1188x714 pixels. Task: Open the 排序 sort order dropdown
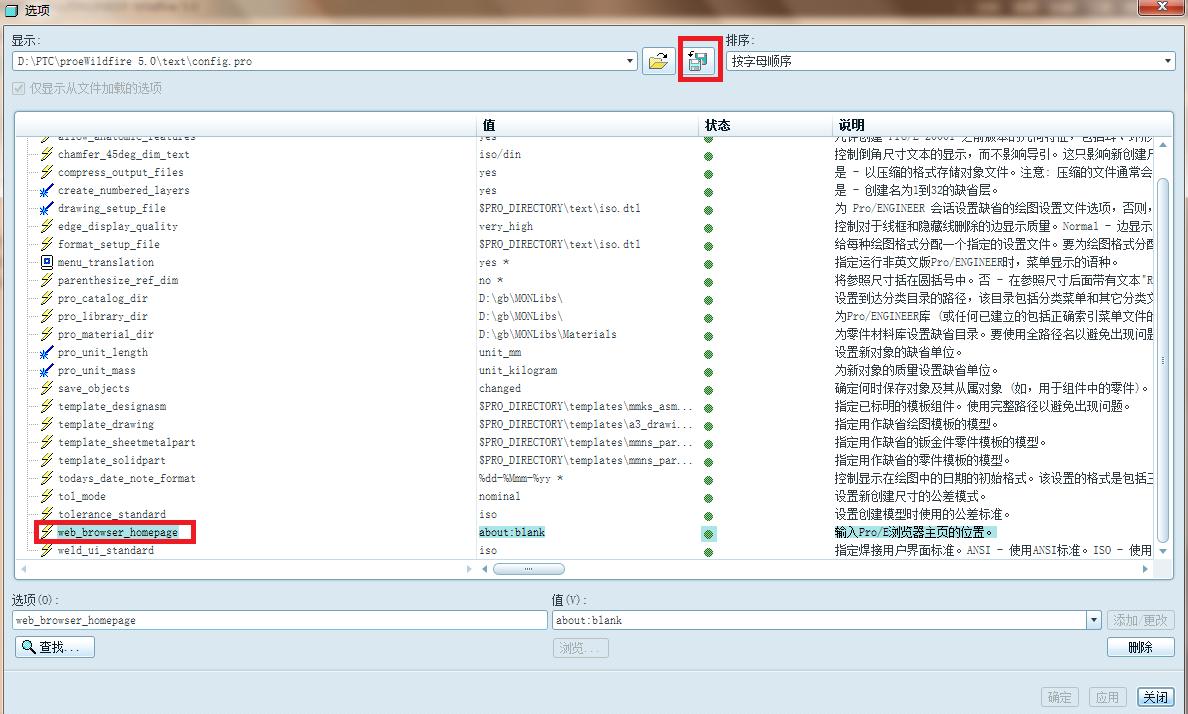pyautogui.click(x=1167, y=60)
